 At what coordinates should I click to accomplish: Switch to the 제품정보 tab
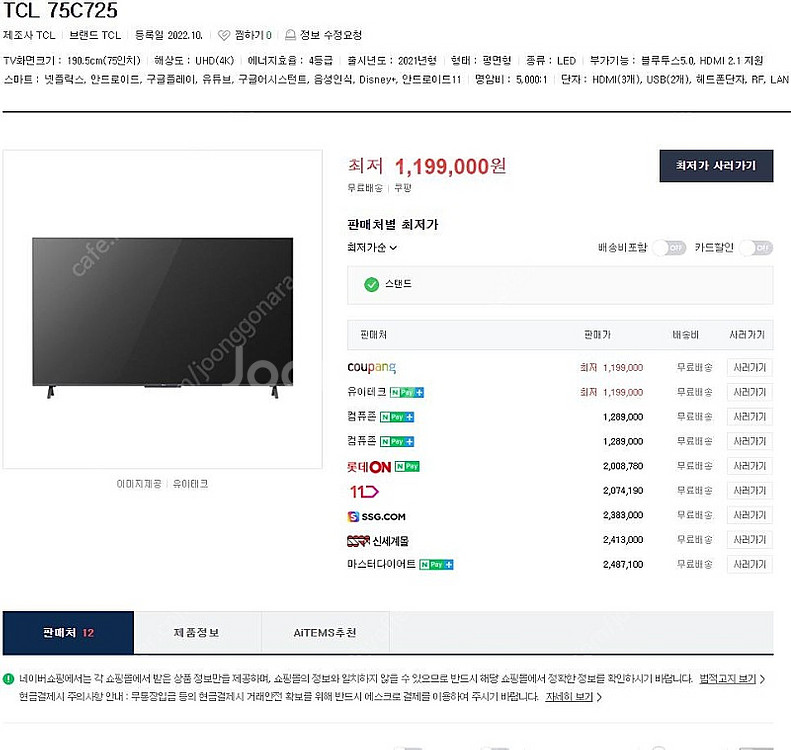click(197, 632)
